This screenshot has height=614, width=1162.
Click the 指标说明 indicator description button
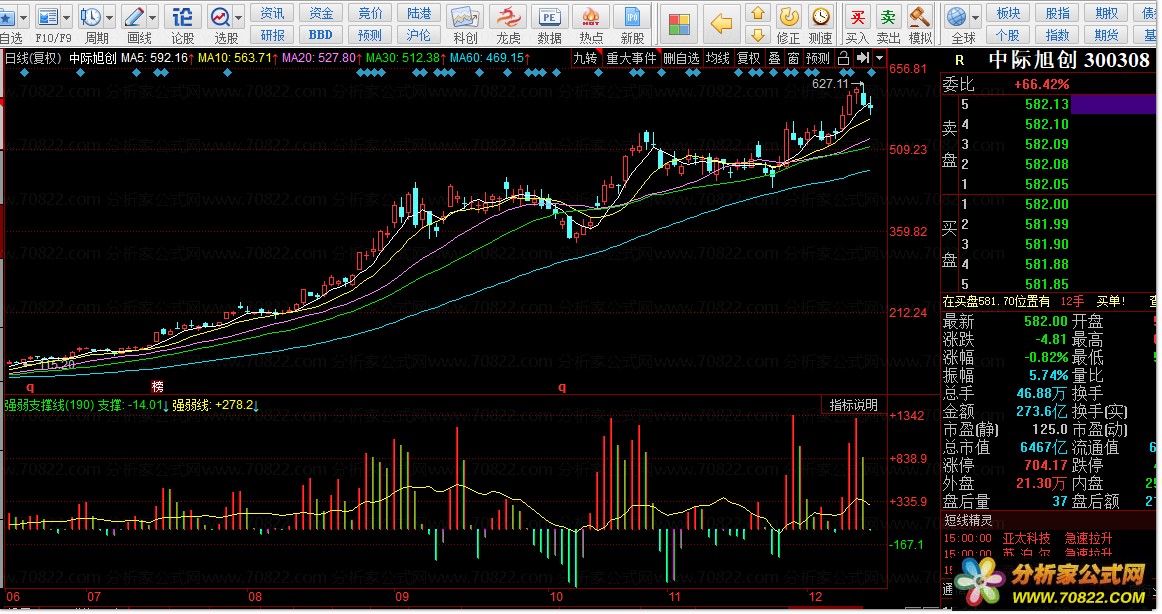(x=853, y=405)
